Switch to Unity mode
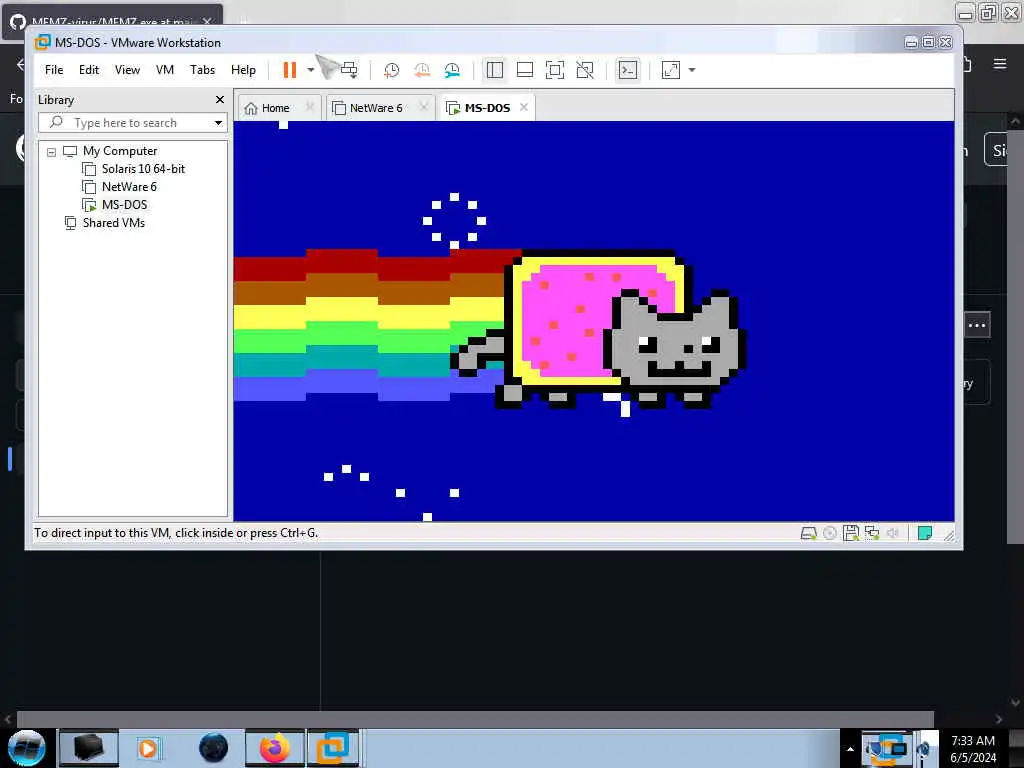This screenshot has height=768, width=1024. 585,70
